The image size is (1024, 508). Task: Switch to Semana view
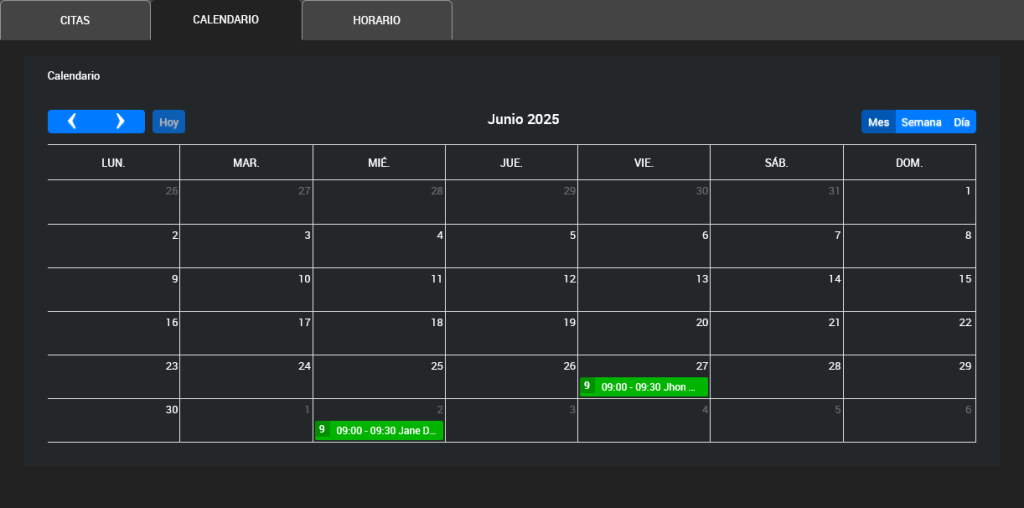tap(921, 122)
